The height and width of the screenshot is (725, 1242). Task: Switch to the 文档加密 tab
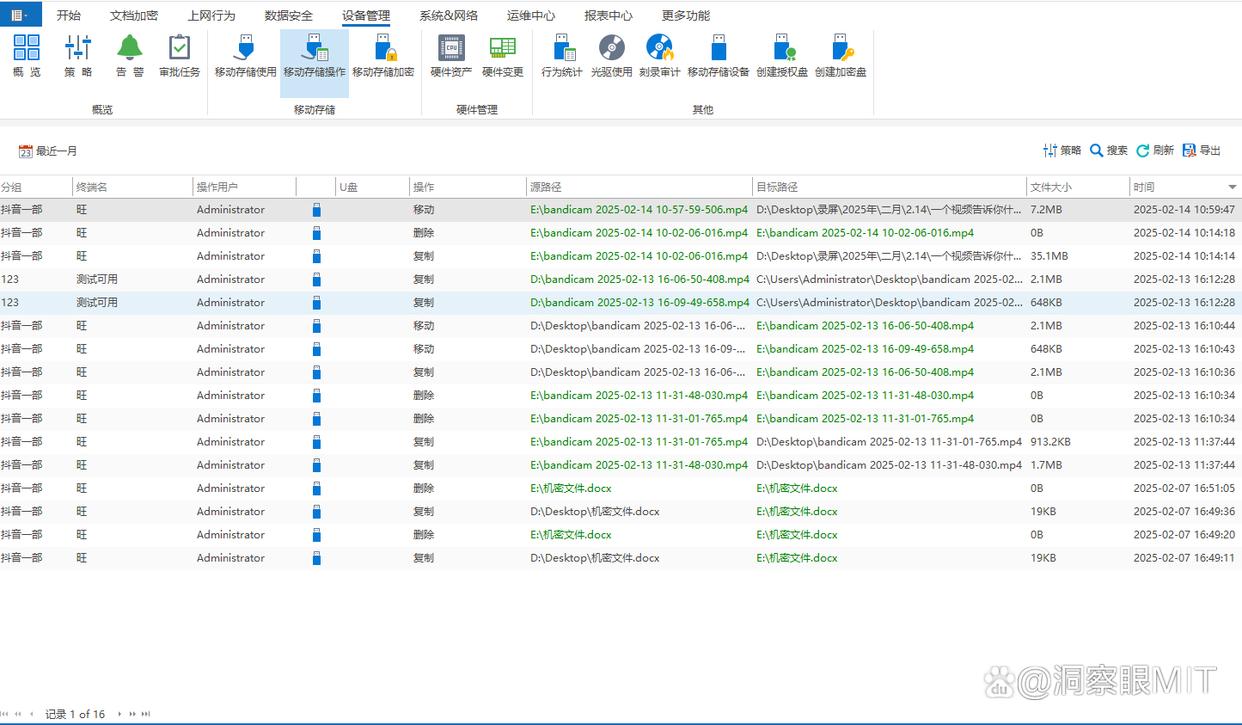click(134, 16)
